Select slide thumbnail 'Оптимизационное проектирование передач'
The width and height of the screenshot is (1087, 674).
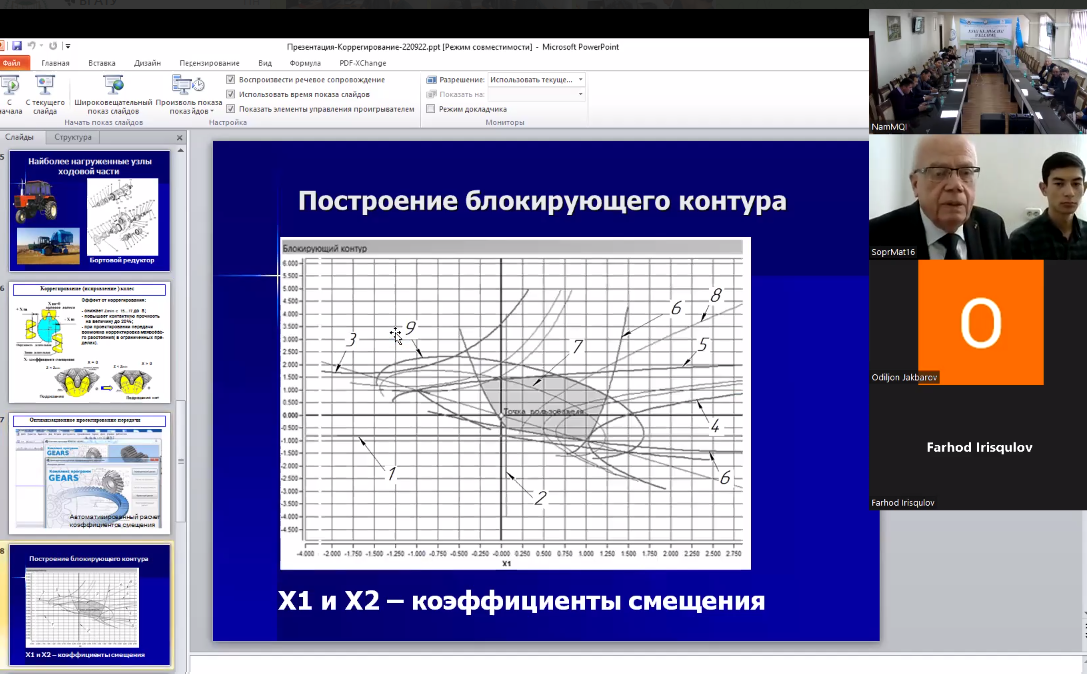click(x=90, y=474)
